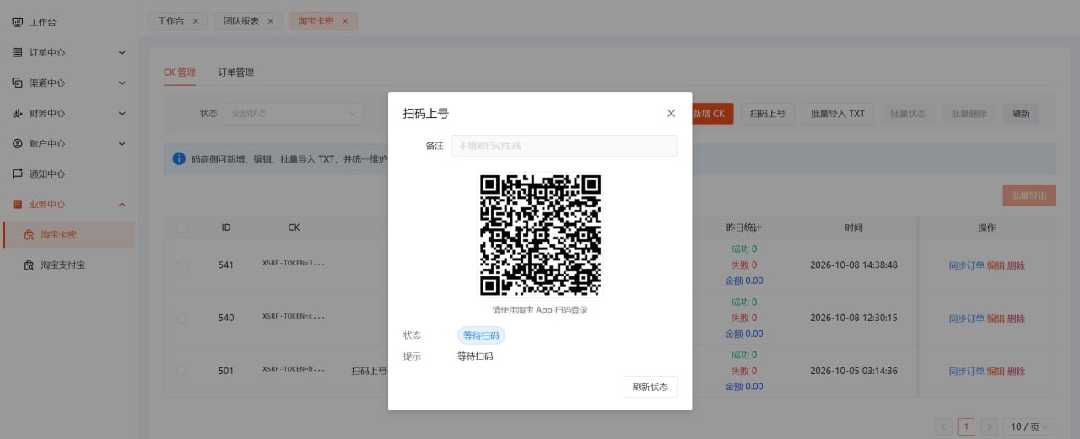Viewport: 1080px width, 439px height.
Task: Click the 备注 input field in dialog
Action: [564, 145]
